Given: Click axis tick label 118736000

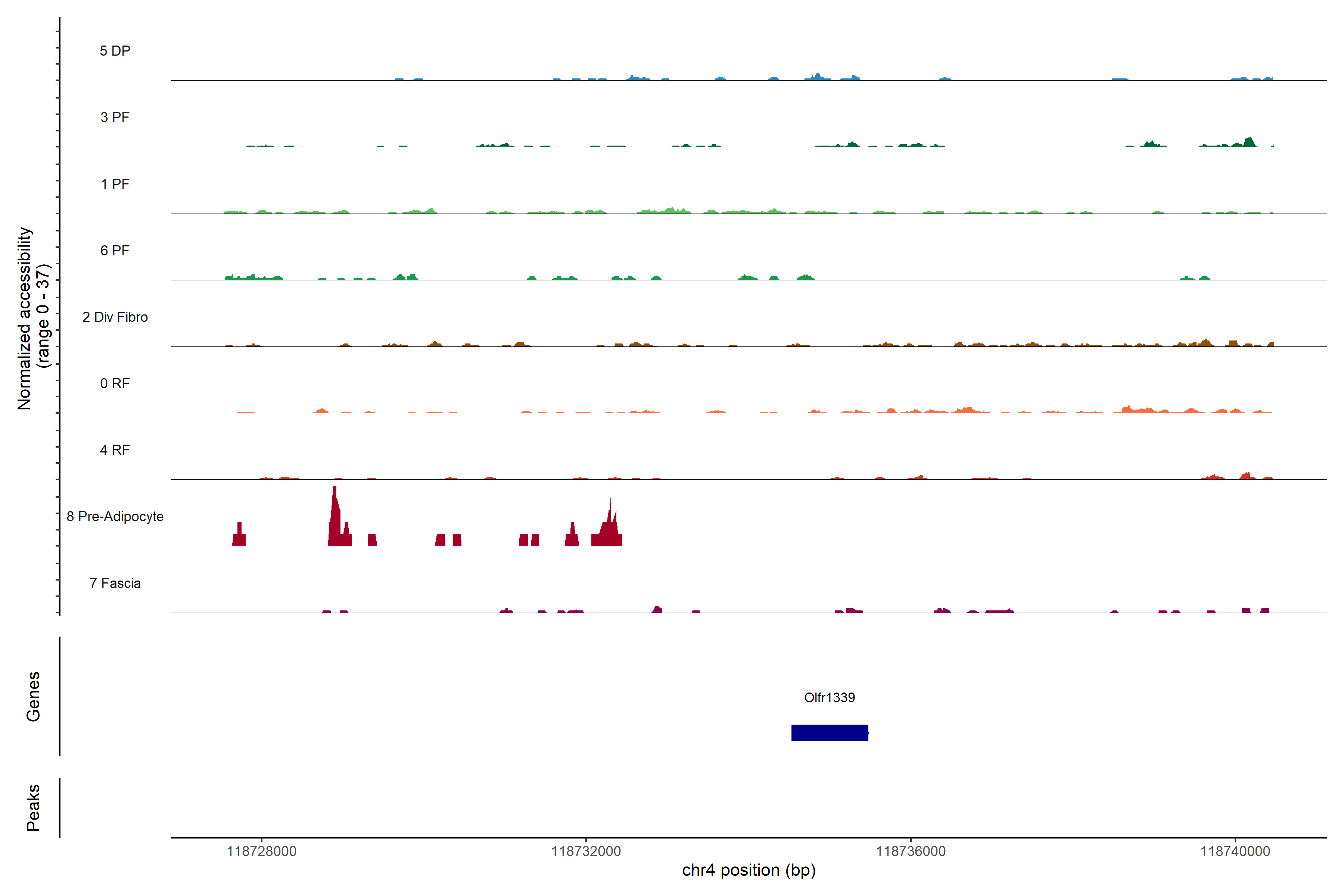Looking at the screenshot, I should pos(910,851).
